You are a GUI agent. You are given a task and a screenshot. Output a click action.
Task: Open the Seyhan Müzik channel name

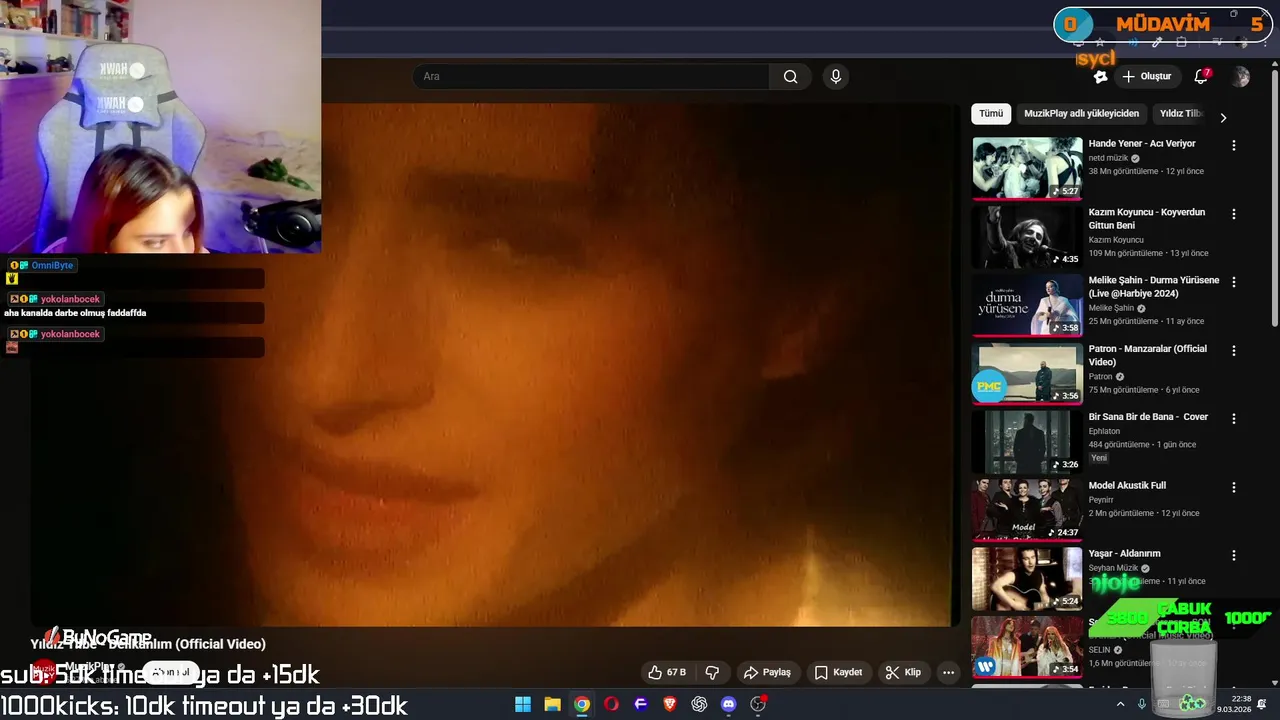tap(1114, 568)
